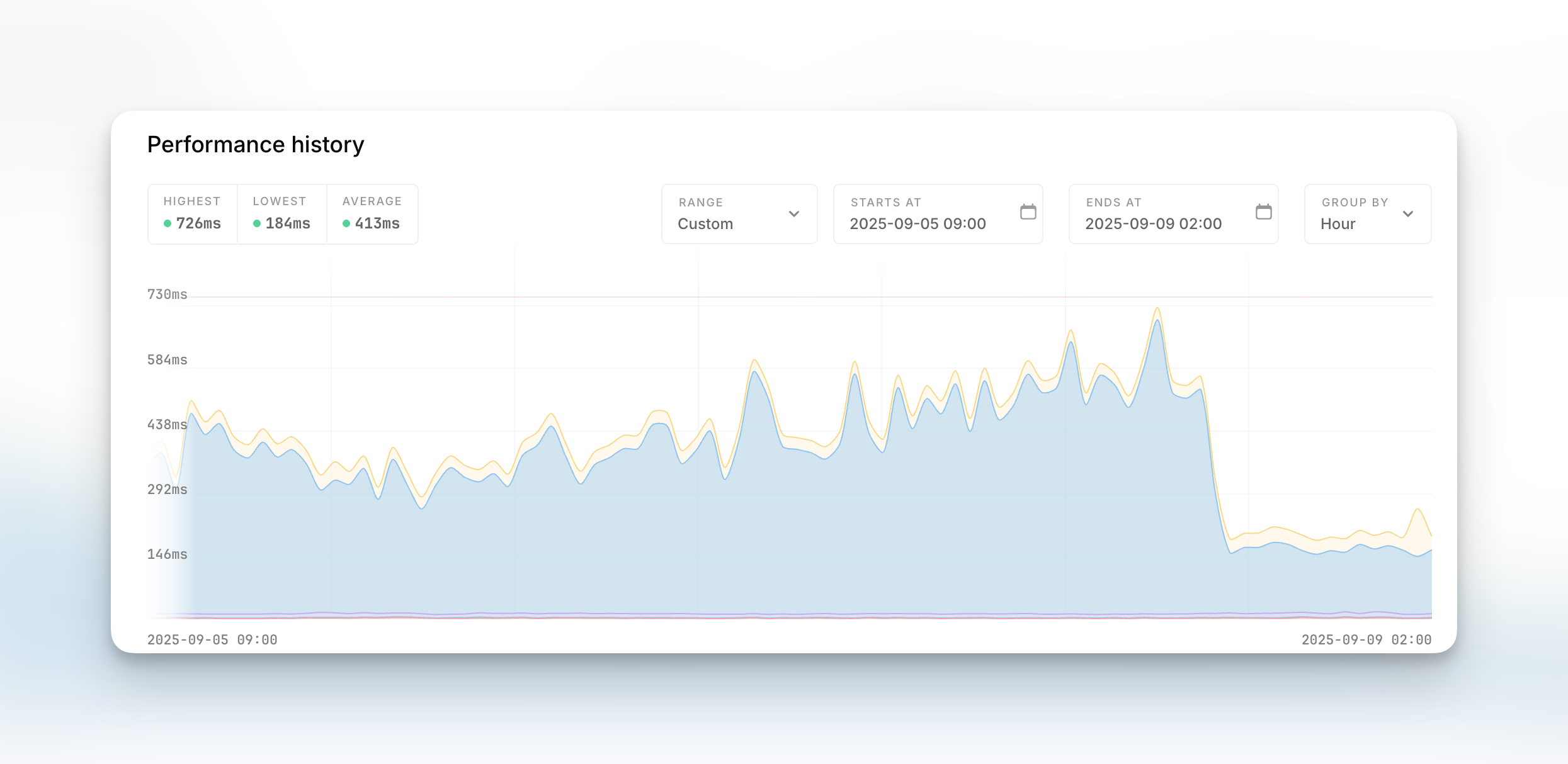Select the Lowest stat cell

point(282,214)
